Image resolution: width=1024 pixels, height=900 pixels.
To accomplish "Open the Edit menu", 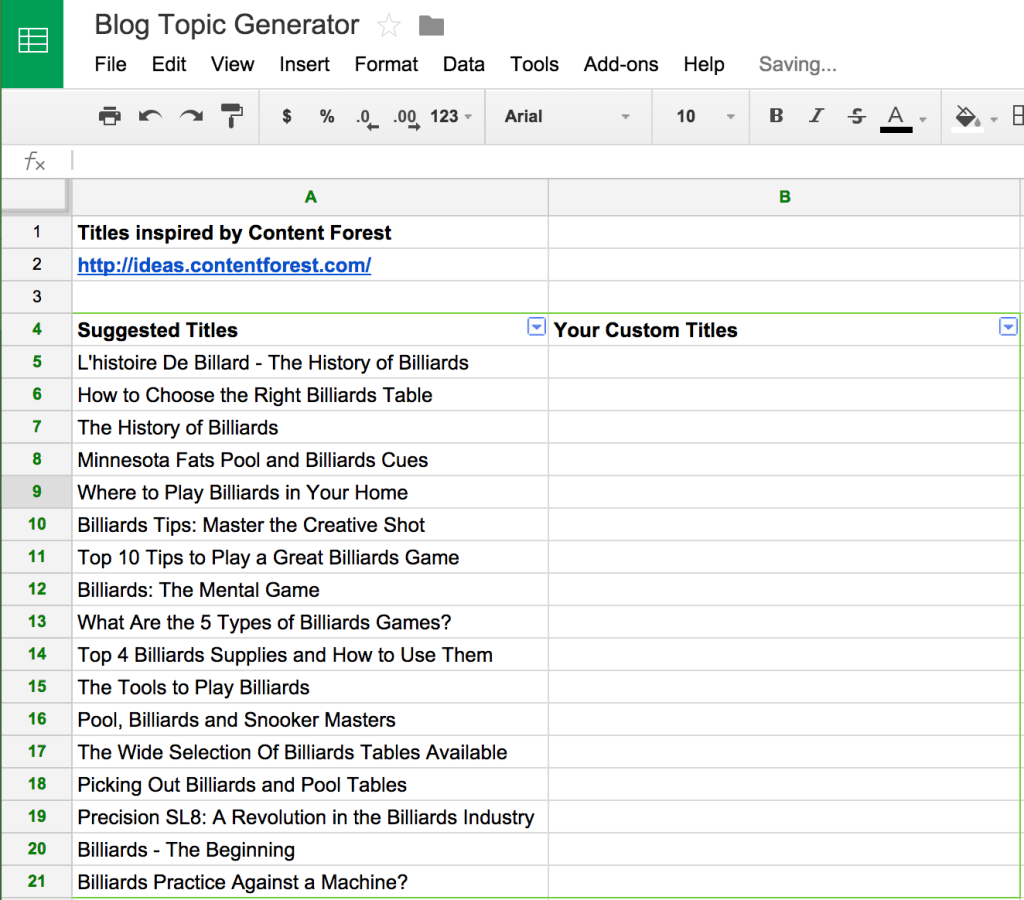I will coord(168,64).
